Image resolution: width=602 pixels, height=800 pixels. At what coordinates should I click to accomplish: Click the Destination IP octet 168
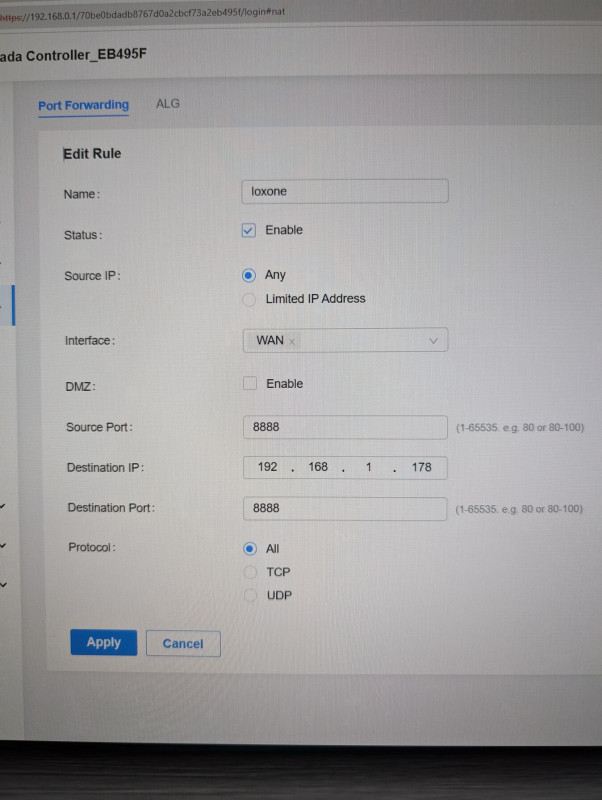click(318, 467)
